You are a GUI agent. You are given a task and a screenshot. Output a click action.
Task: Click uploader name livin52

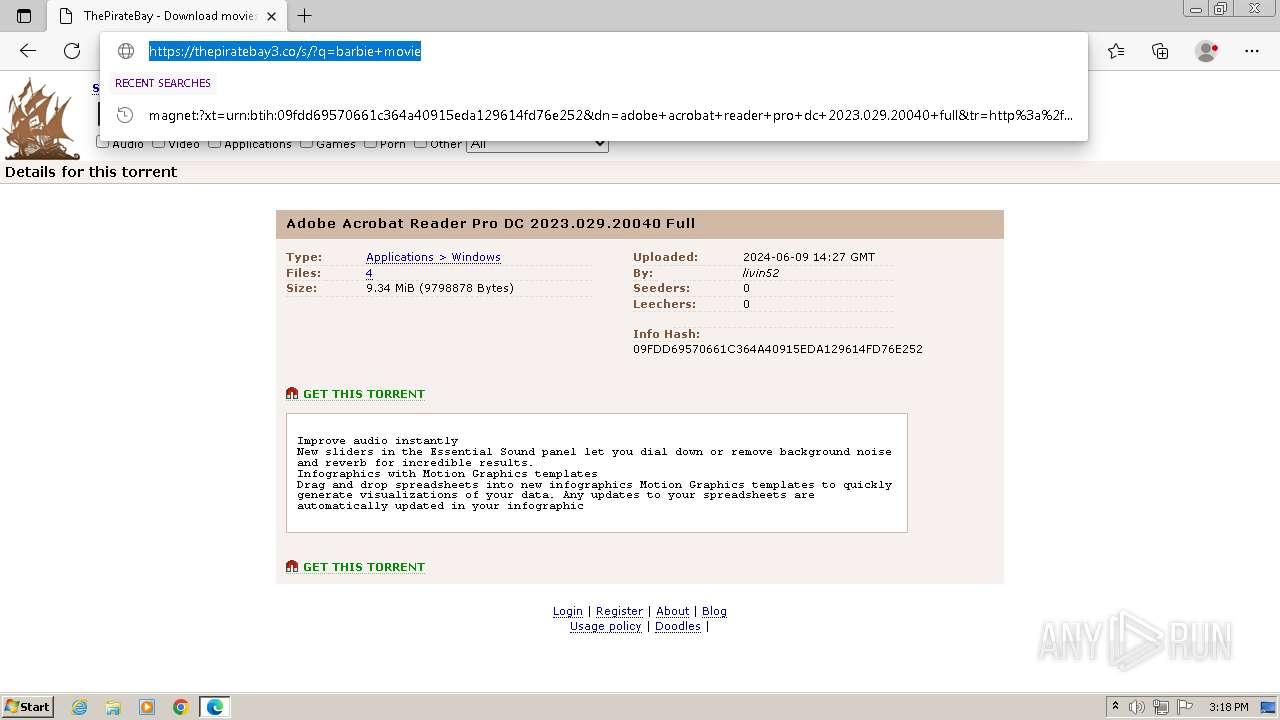[x=761, y=273]
